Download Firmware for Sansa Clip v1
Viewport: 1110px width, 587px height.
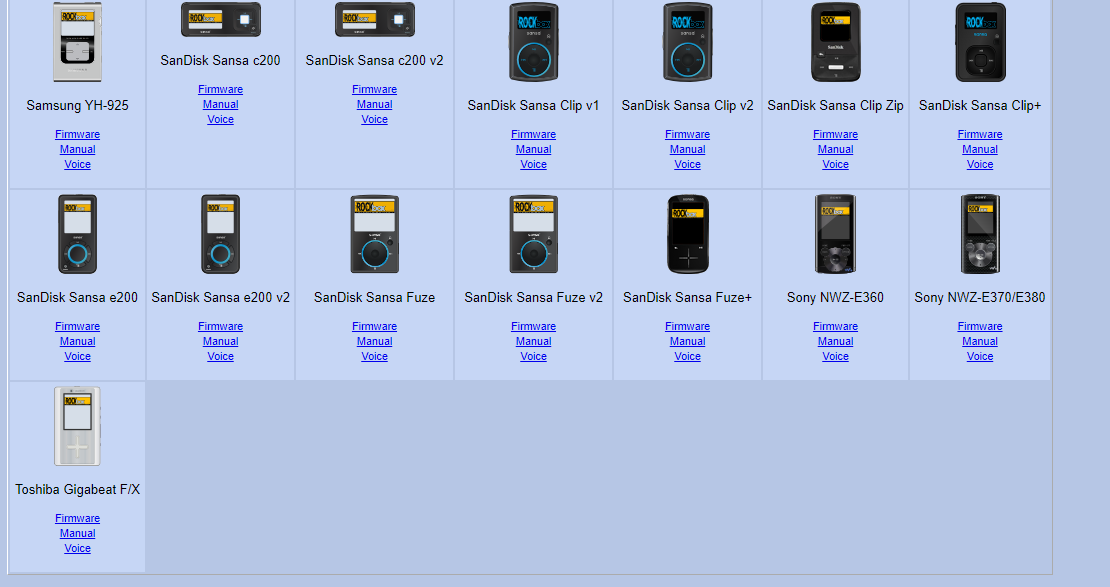pos(533,135)
